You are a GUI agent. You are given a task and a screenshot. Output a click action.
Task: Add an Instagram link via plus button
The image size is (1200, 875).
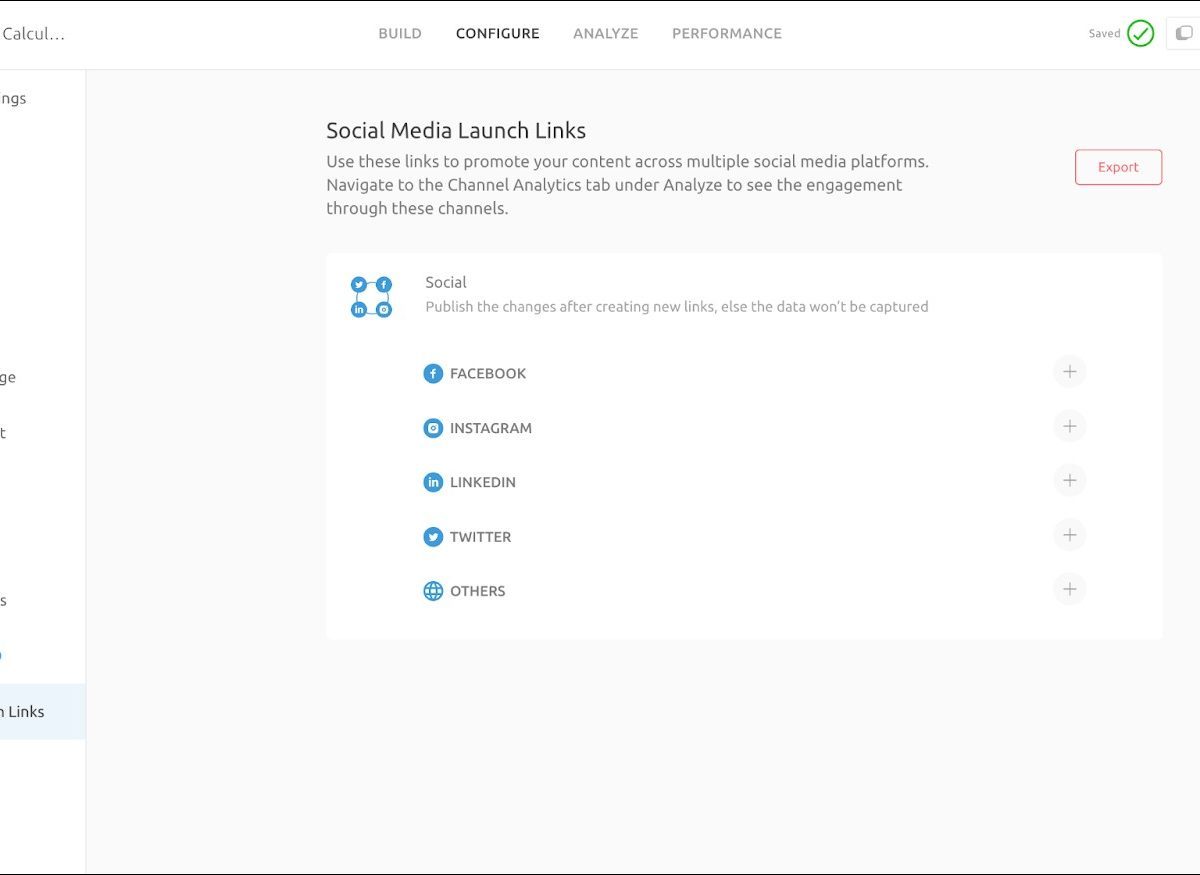(x=1069, y=427)
